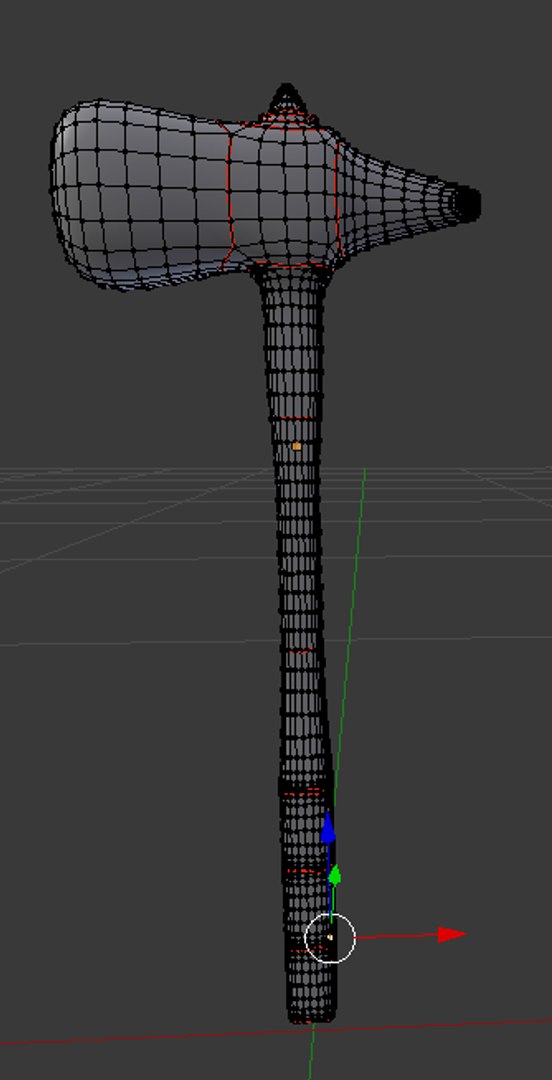Click the green Y-axis manipulator arrow
The image size is (552, 1080).
click(334, 875)
